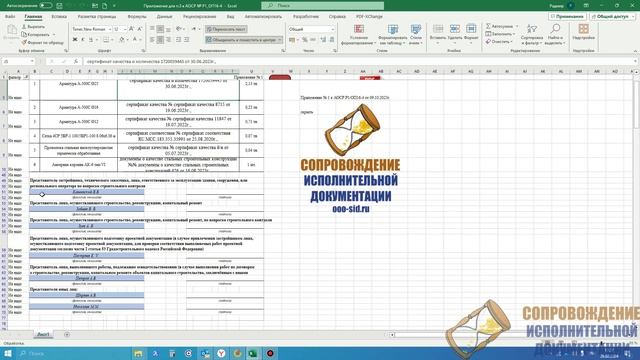The image size is (640, 360).
Task: Toggle the AutoSave switch
Action: (46, 6)
